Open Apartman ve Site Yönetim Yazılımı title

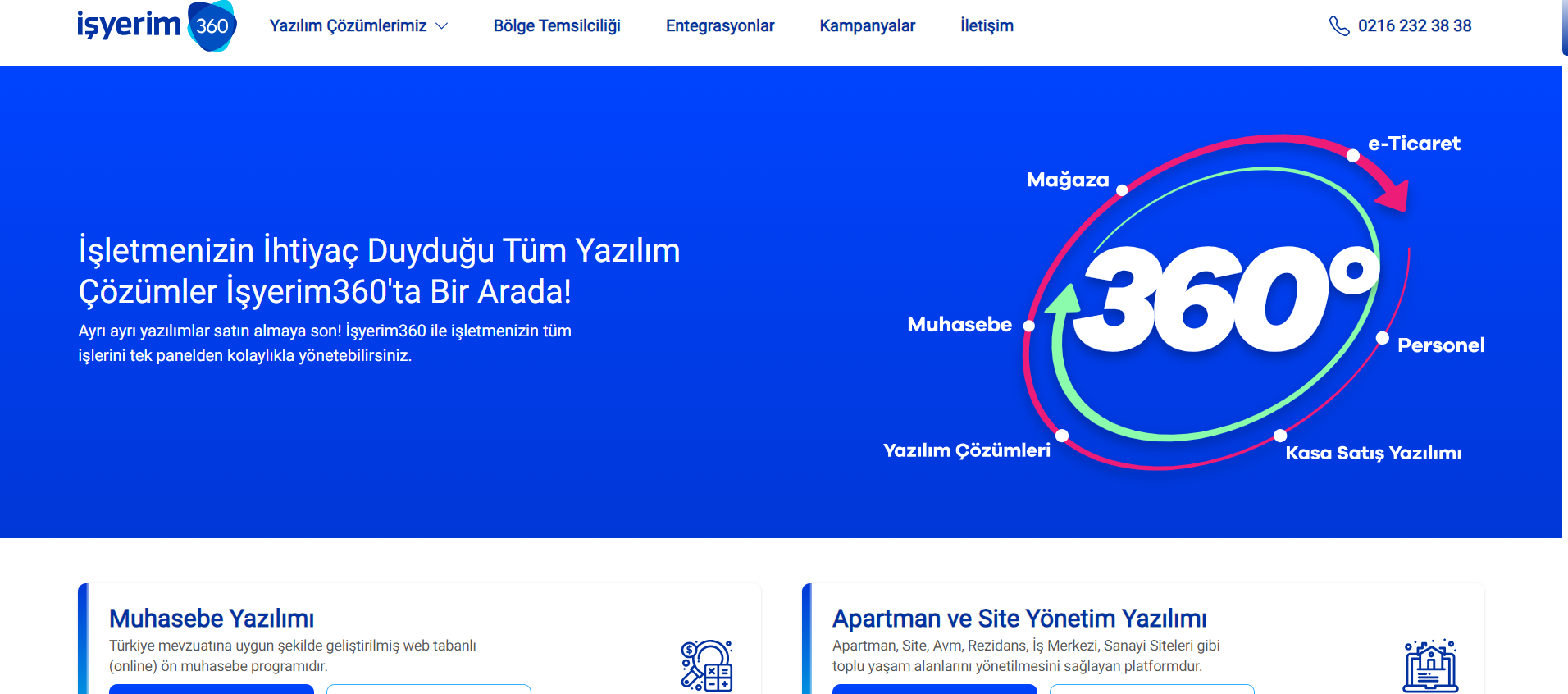click(1019, 618)
